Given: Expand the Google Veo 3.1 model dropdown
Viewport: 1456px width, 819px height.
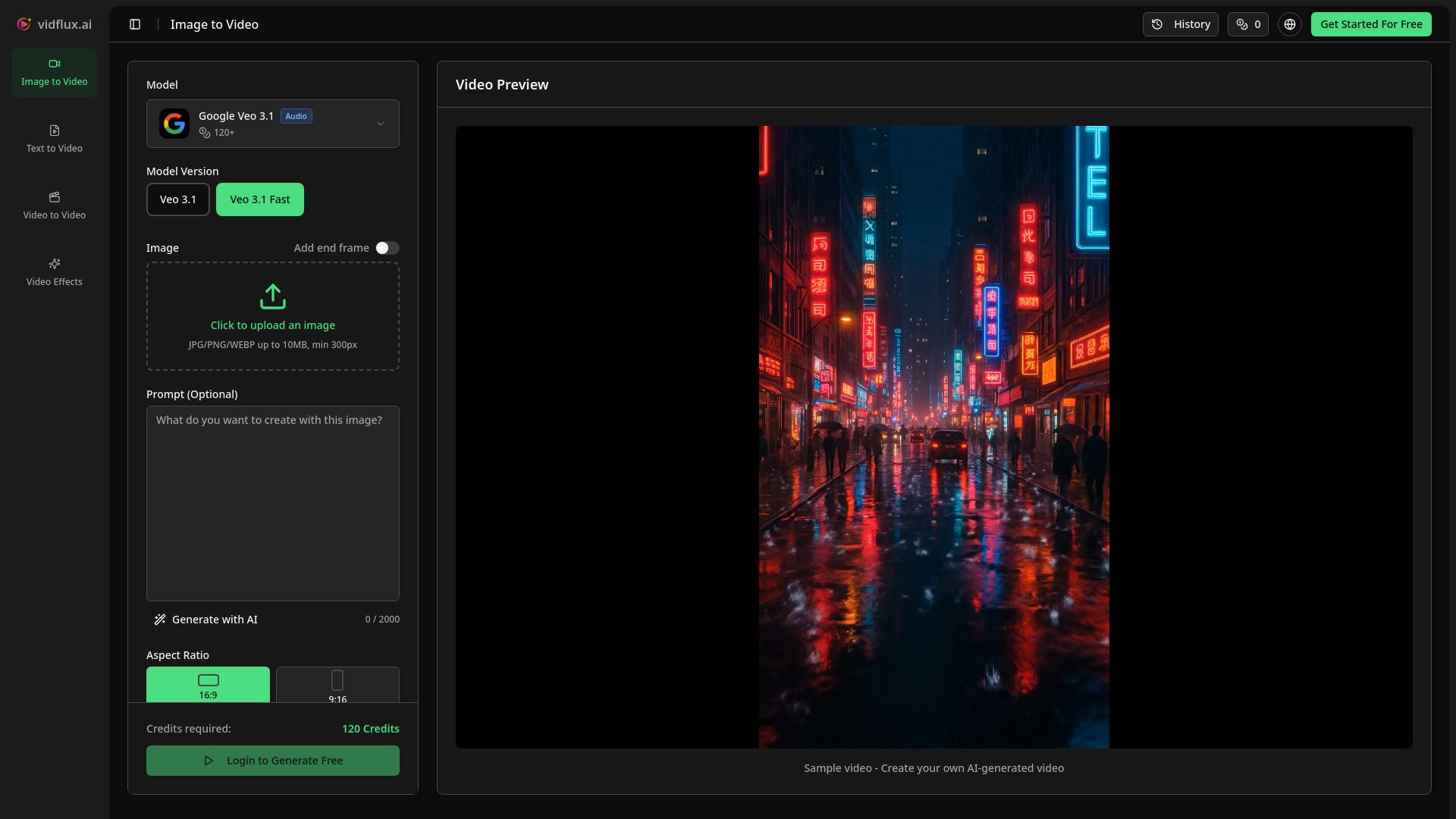Looking at the screenshot, I should click(x=381, y=123).
